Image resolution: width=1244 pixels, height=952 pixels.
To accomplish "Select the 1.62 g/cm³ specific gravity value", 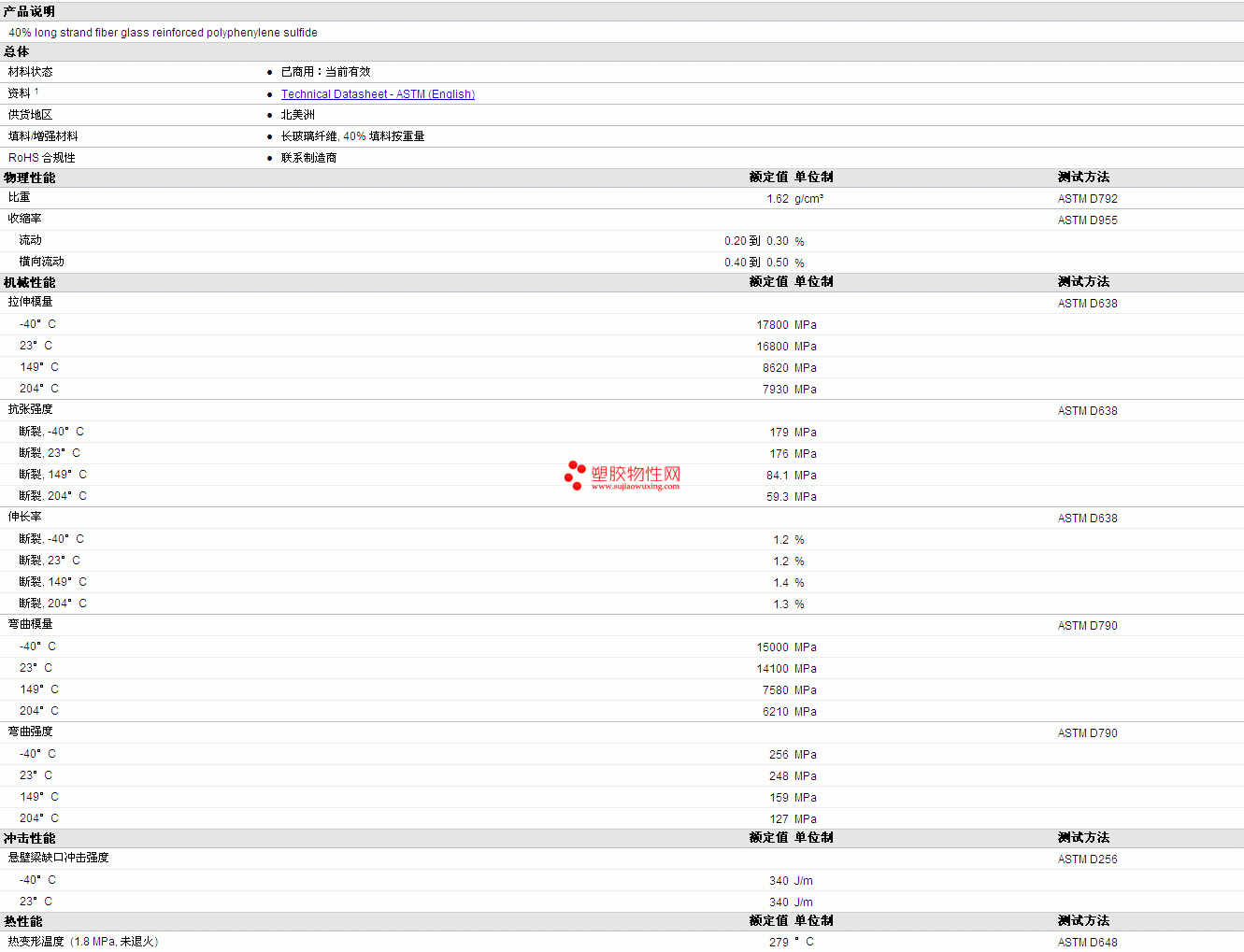I will pyautogui.click(x=794, y=199).
